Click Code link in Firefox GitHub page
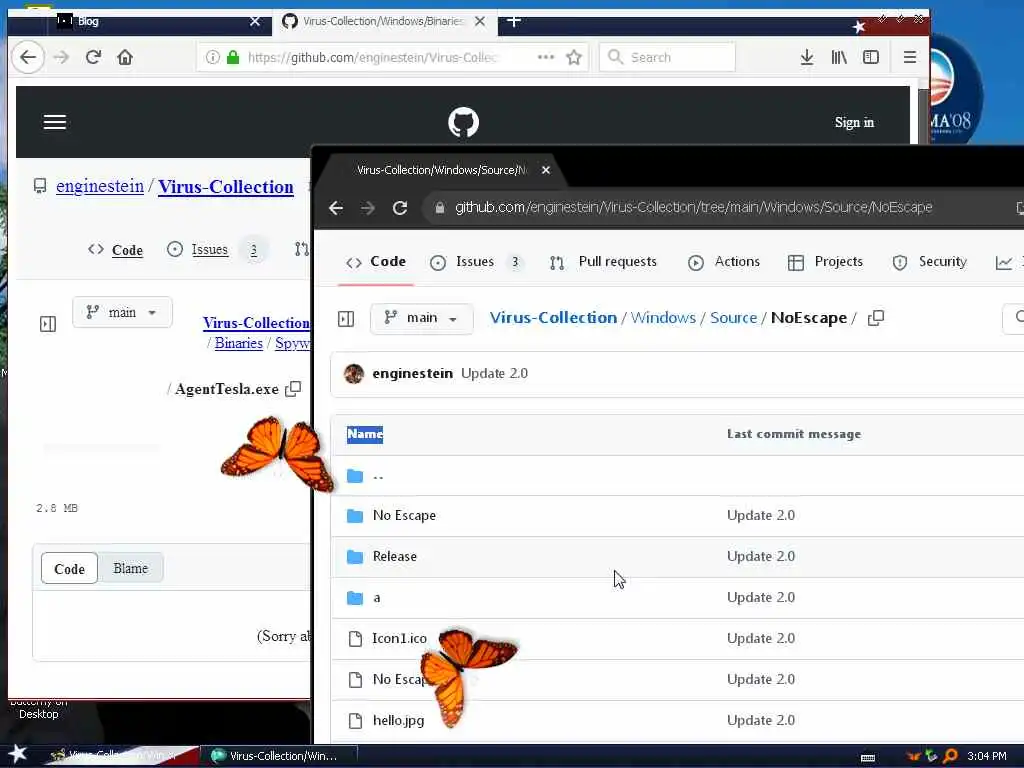The height and width of the screenshot is (768, 1024). (x=127, y=250)
